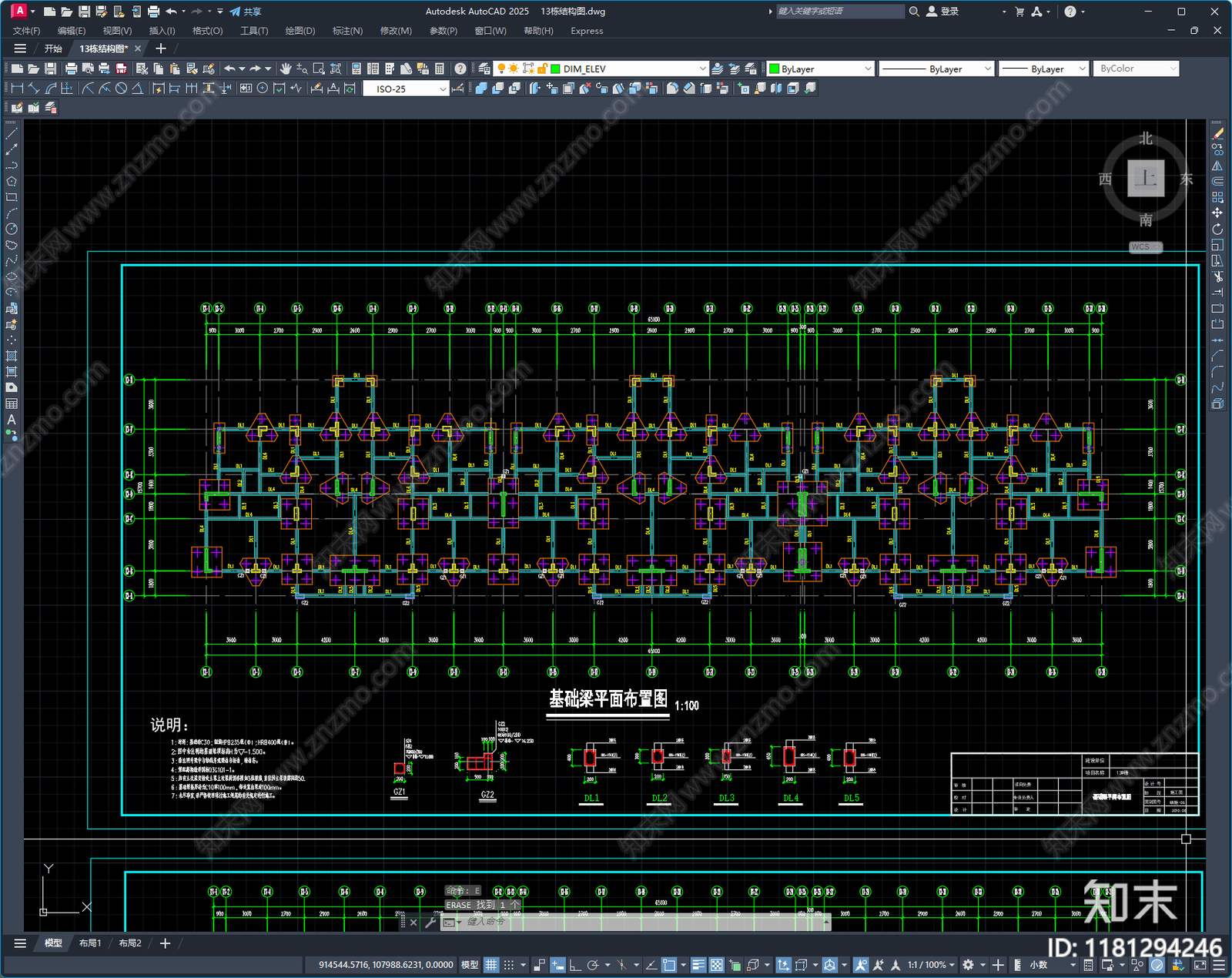Click the WCS label under the ViewCube
Viewport: 1232px width, 978px height.
tap(1145, 247)
